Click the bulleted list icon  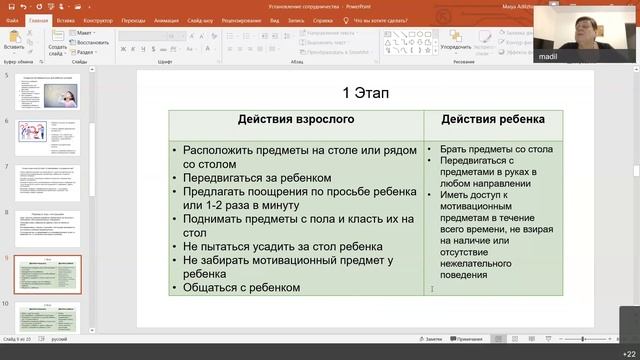(231, 36)
